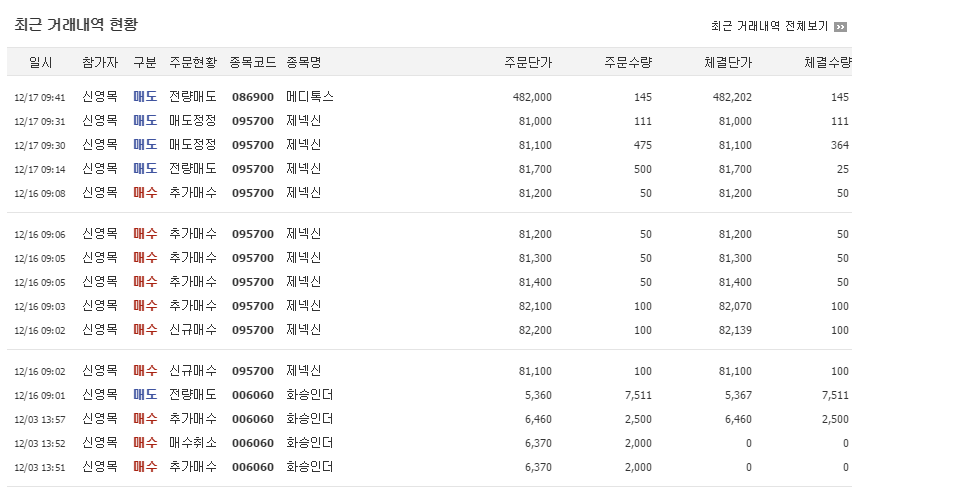This screenshot has width=977, height=499.
Task: Click 화승인더 in the 12/16 09:01 row
Action: [309, 395]
